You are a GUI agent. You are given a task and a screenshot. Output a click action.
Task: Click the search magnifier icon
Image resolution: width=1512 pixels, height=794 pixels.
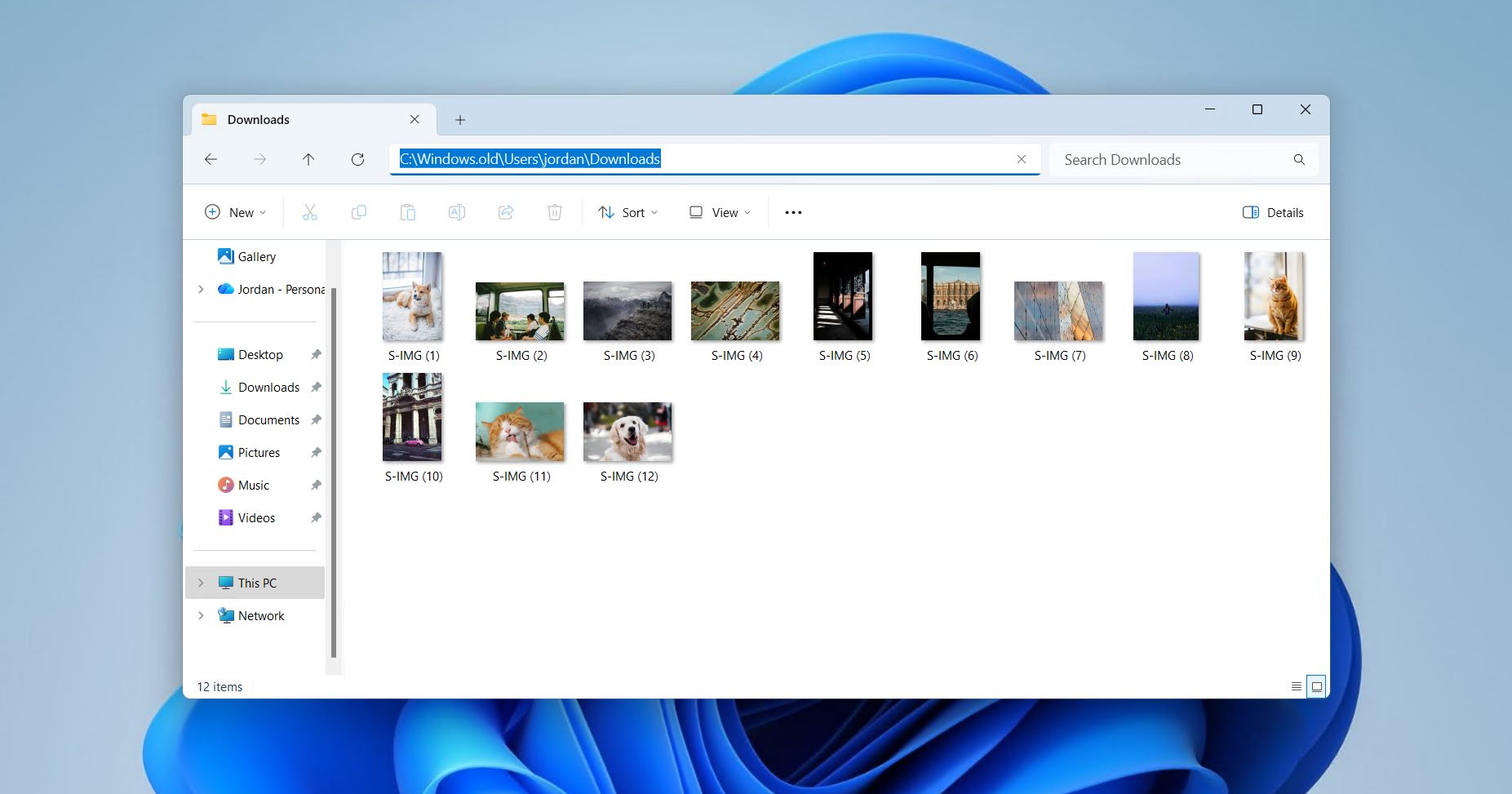point(1299,159)
